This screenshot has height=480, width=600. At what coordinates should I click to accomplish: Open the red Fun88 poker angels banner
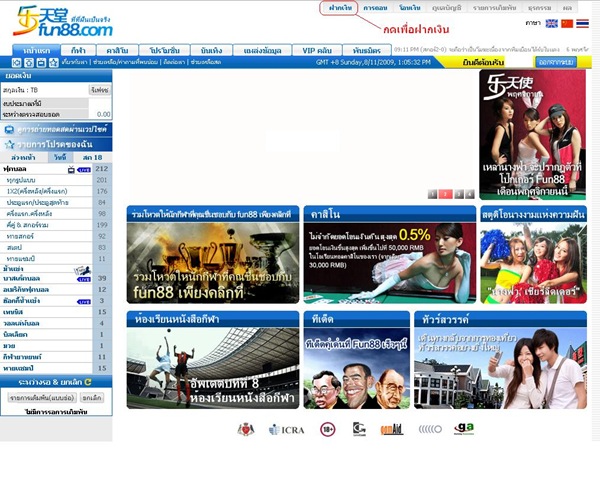tap(532, 134)
